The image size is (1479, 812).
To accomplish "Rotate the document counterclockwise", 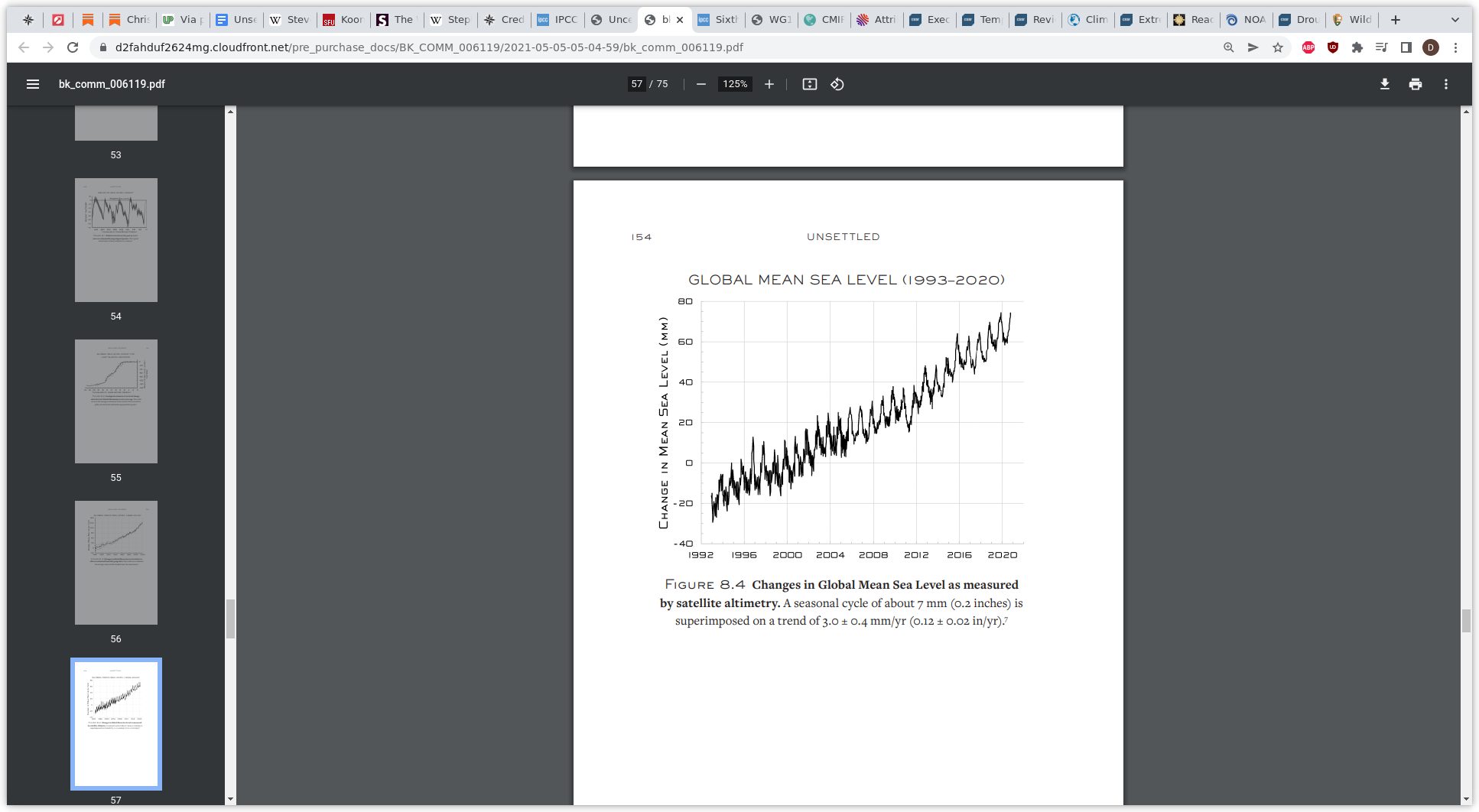I will [837, 84].
